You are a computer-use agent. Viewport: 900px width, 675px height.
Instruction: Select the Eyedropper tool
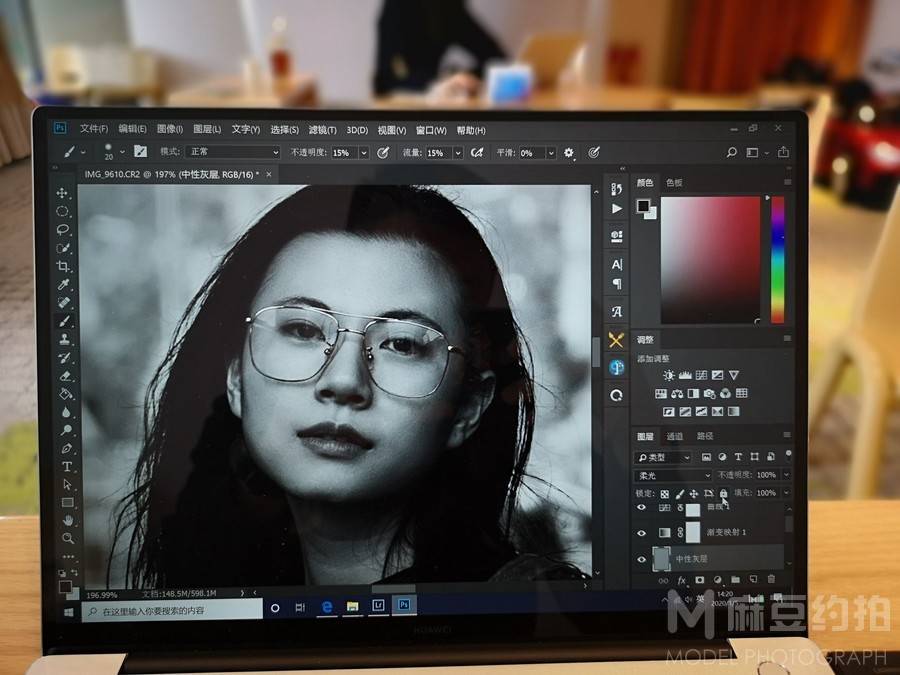[x=64, y=285]
